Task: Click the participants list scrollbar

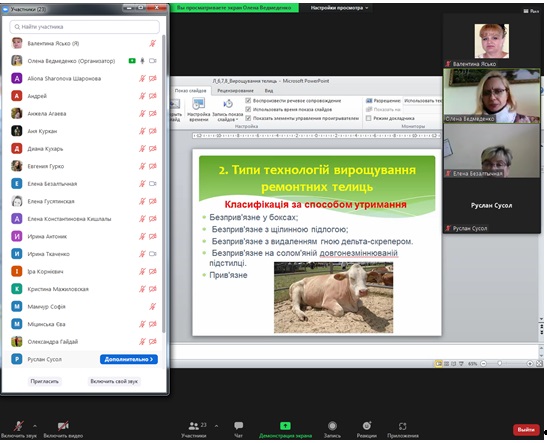Action: [x=164, y=183]
